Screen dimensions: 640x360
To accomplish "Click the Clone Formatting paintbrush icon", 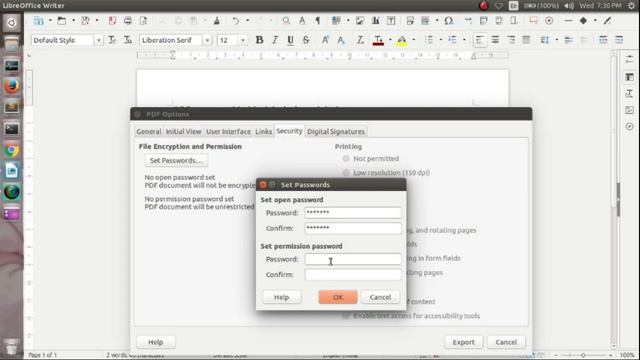I will (x=217, y=21).
